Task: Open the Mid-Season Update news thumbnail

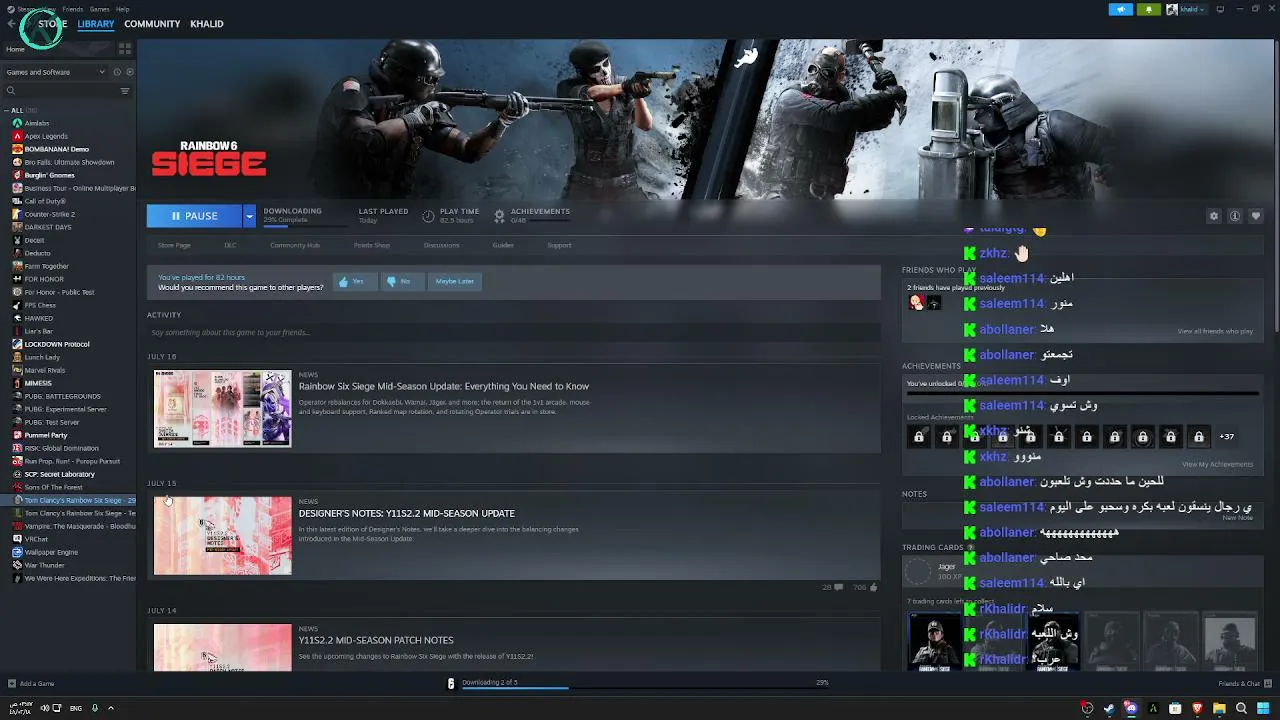Action: (x=222, y=408)
